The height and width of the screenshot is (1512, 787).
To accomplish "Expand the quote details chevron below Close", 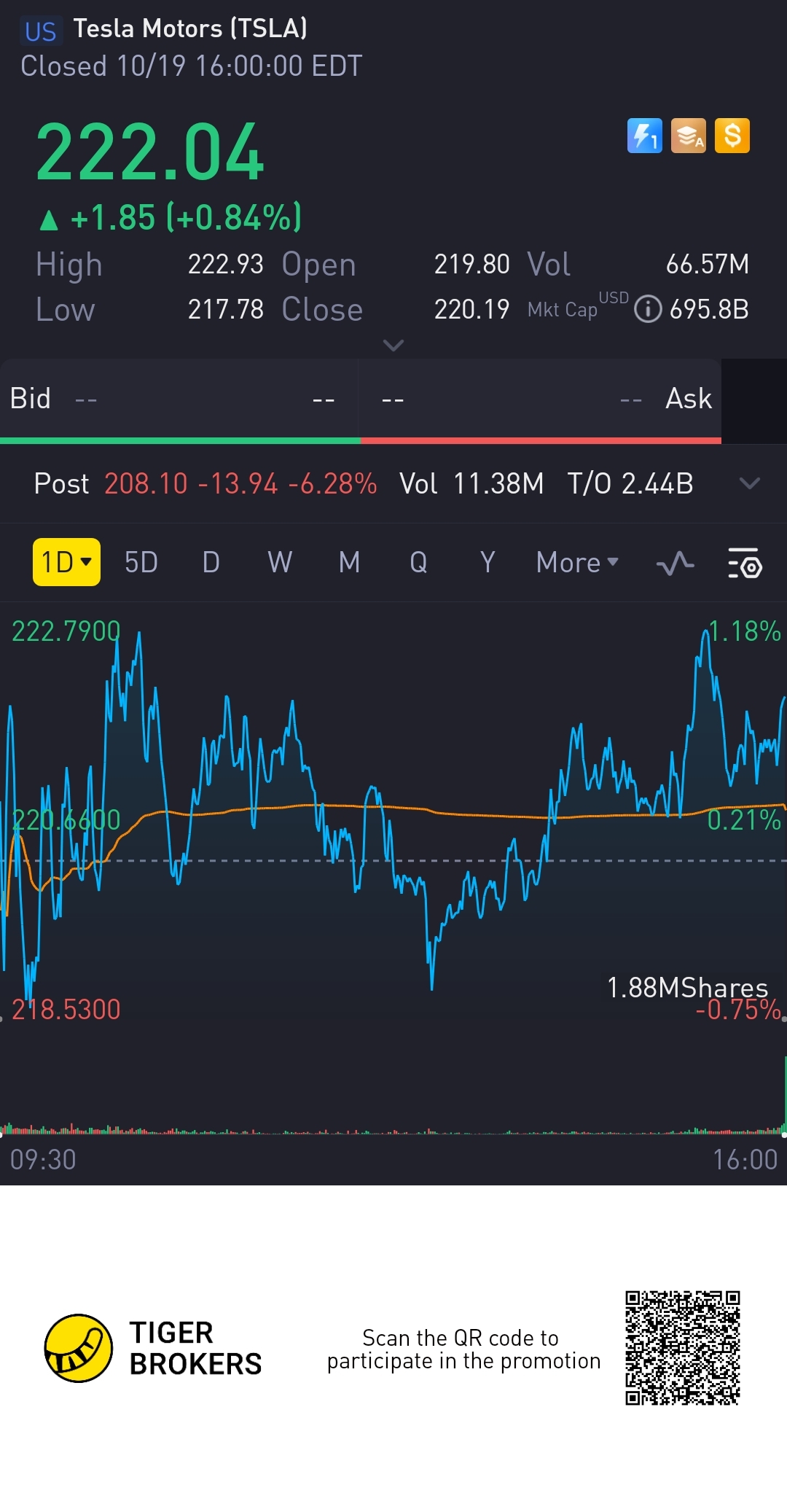I will click(x=393, y=345).
